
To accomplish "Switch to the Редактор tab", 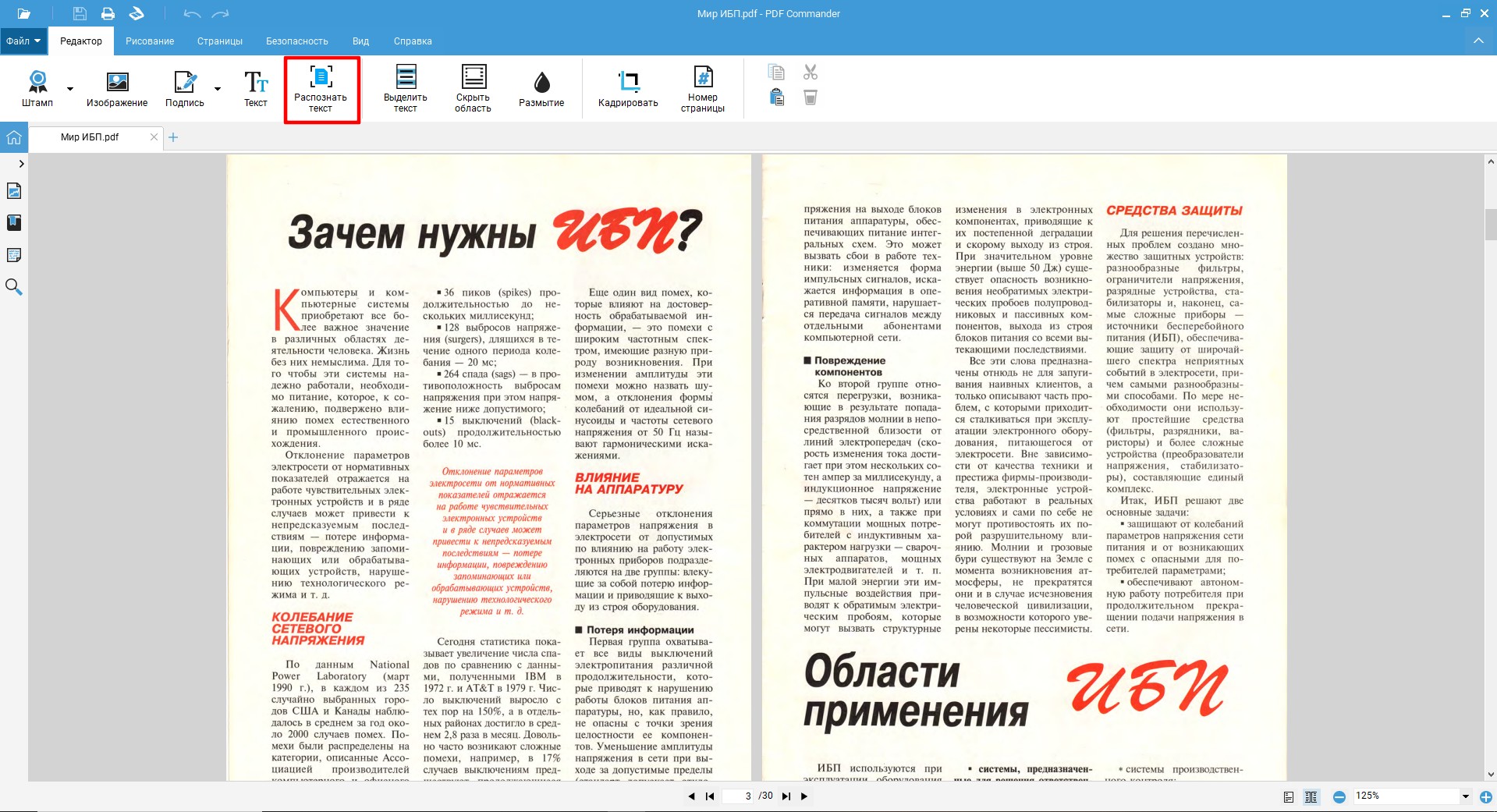I will pos(81,41).
